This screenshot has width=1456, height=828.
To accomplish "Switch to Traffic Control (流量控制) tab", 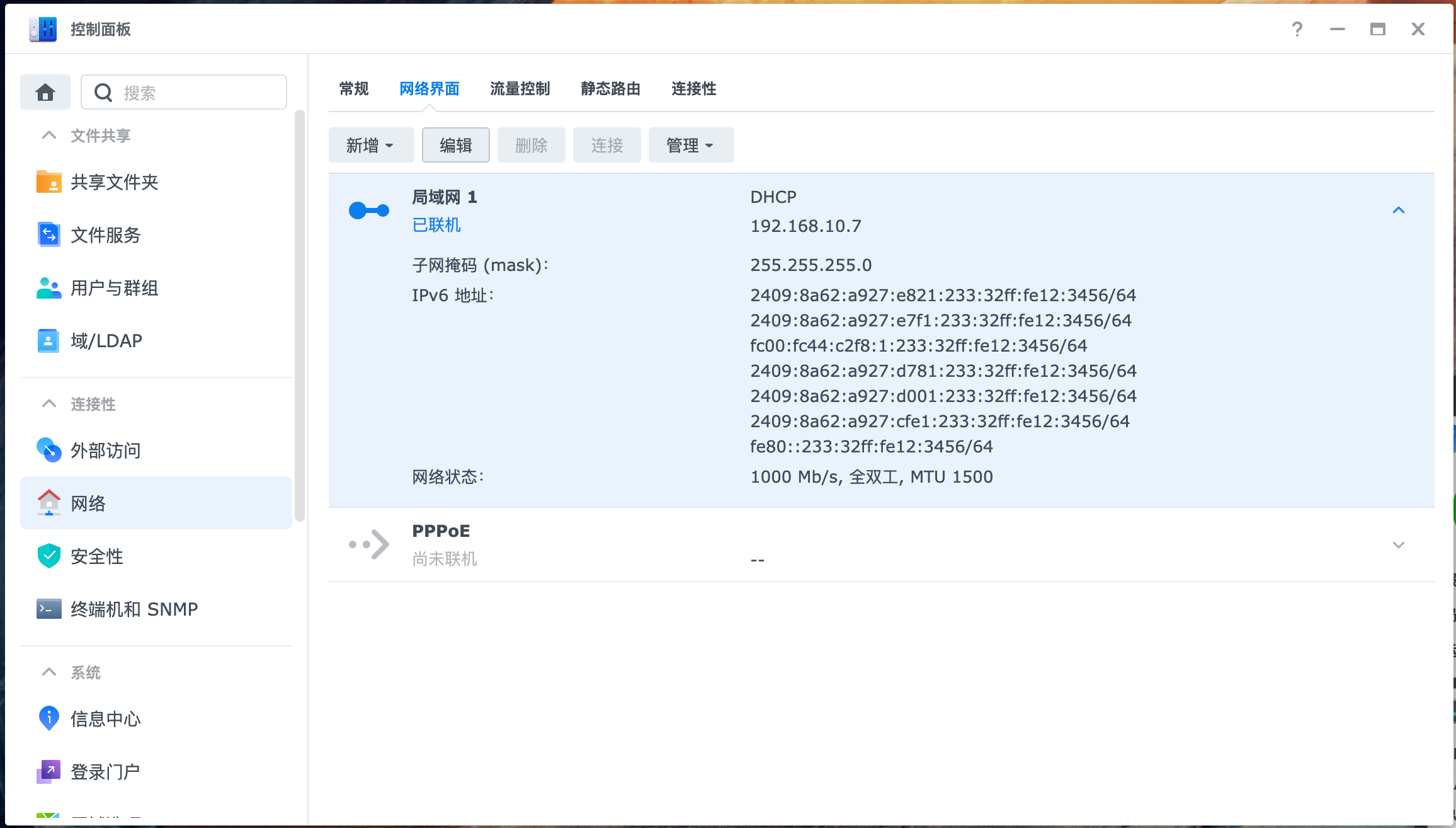I will point(520,89).
